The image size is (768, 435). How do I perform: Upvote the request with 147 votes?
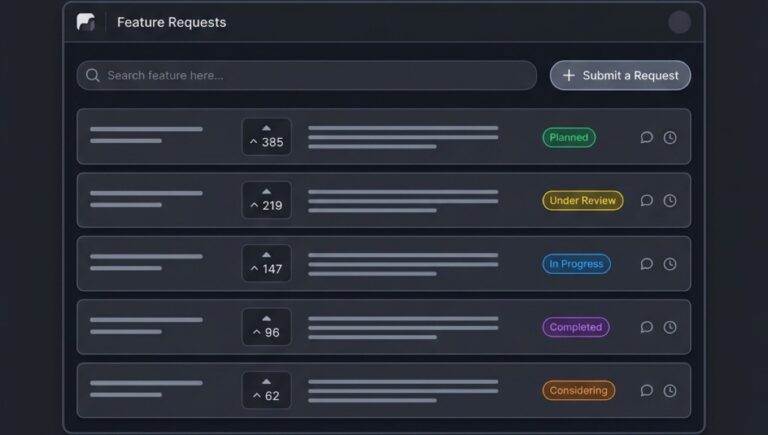(x=266, y=264)
